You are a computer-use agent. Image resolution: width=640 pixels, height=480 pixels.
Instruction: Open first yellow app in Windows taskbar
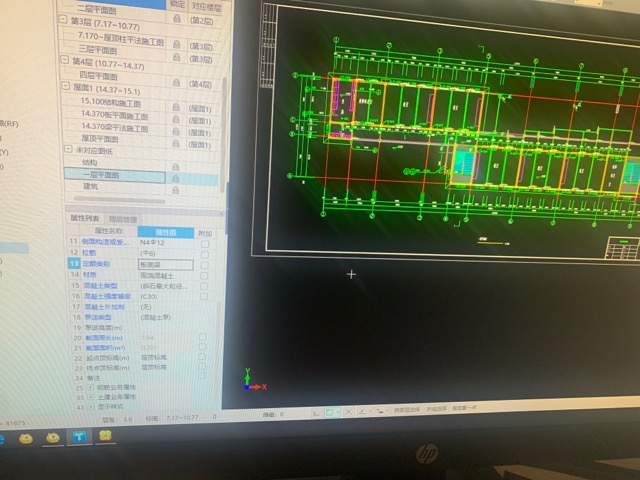click(26, 439)
